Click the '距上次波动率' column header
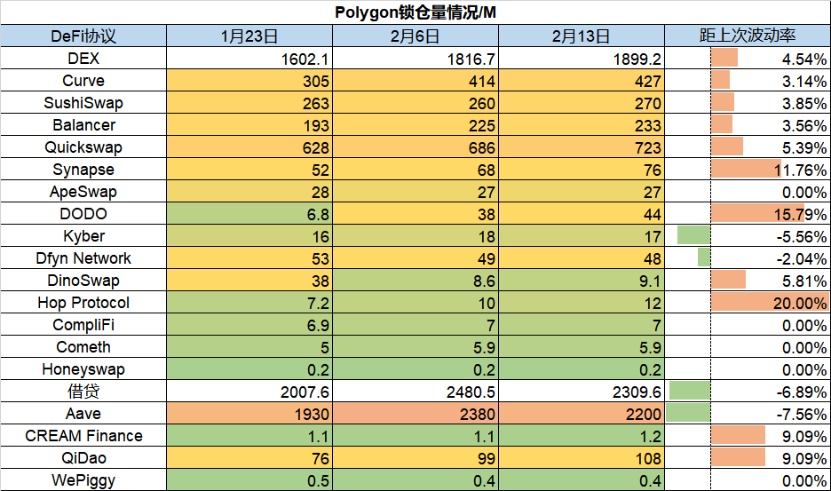Image resolution: width=831 pixels, height=491 pixels. [x=748, y=36]
